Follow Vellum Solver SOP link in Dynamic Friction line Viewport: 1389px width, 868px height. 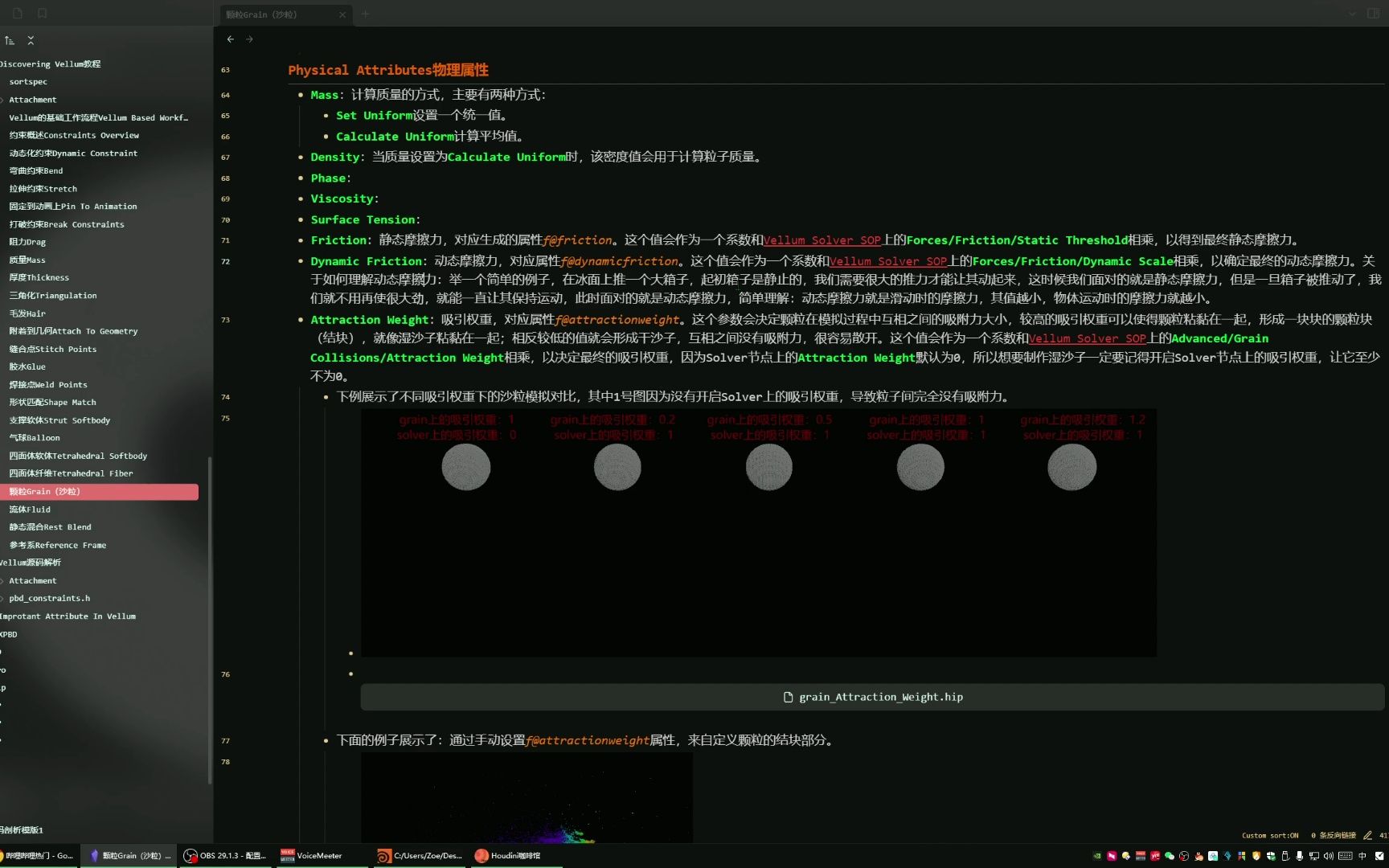pyautogui.click(x=888, y=261)
